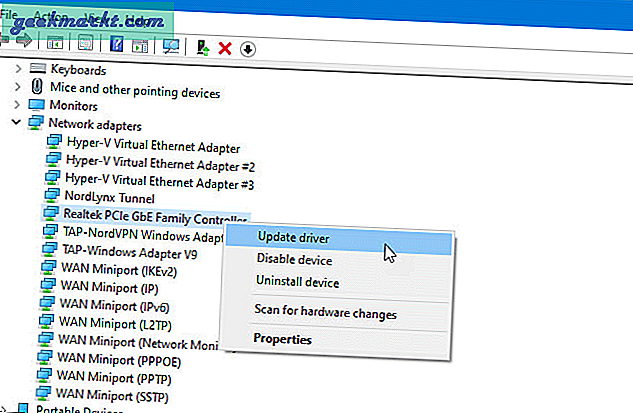
Task: Click the WAN Miniport (PPPOE) adapter icon
Action: click(x=44, y=357)
